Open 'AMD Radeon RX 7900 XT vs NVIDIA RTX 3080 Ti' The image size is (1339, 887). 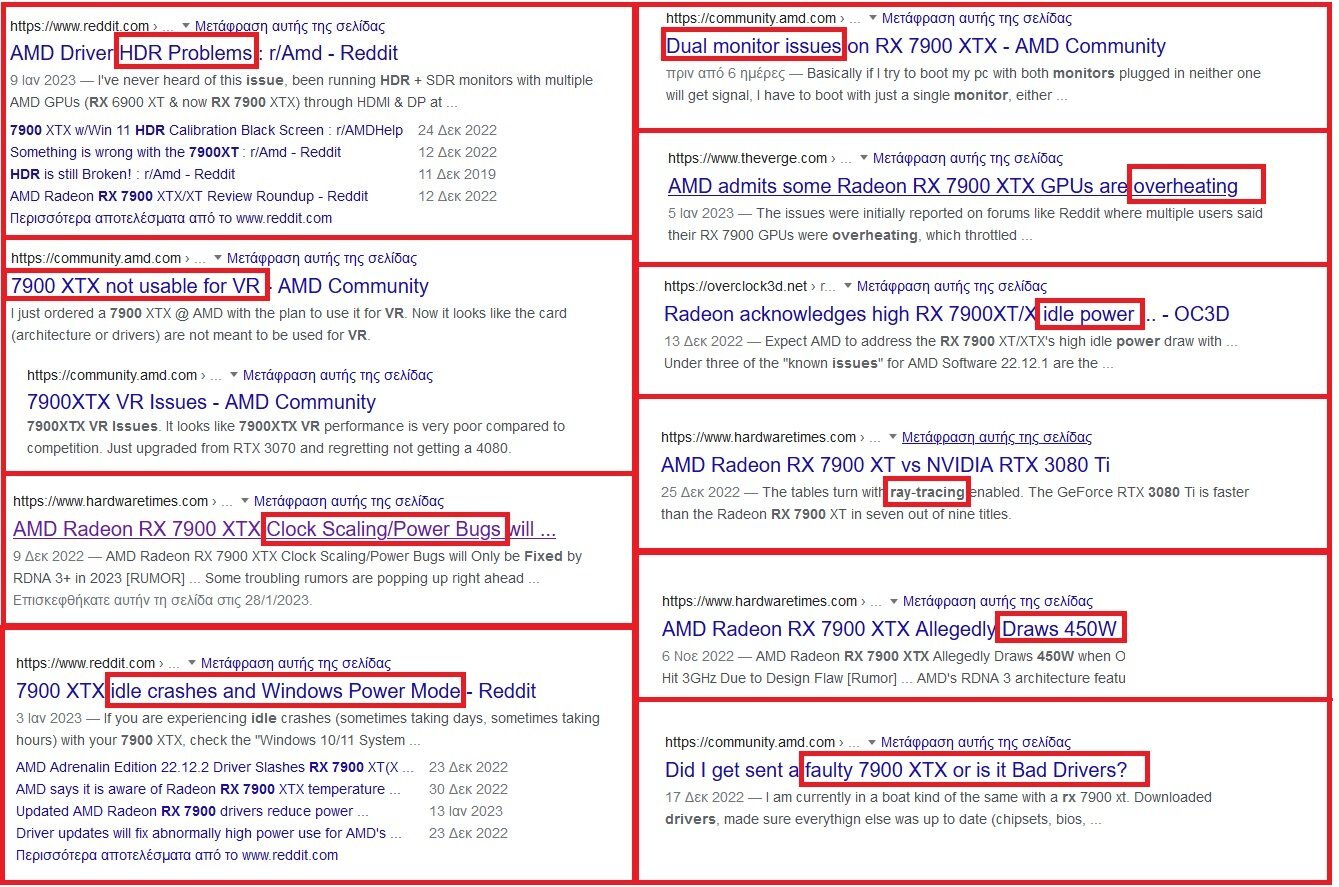click(x=886, y=465)
